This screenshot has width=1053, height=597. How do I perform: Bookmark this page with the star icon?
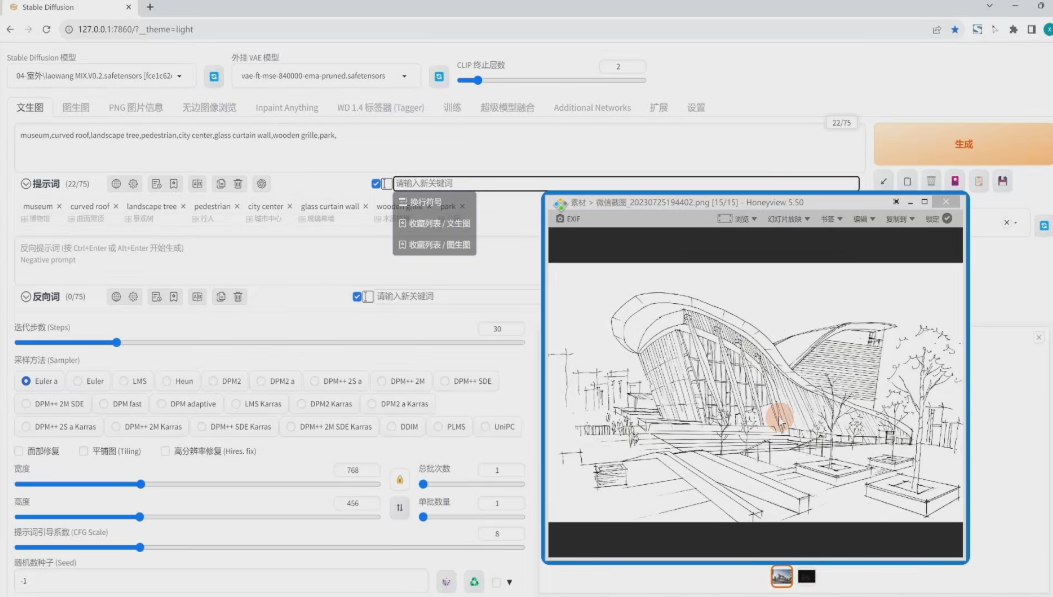(954, 30)
